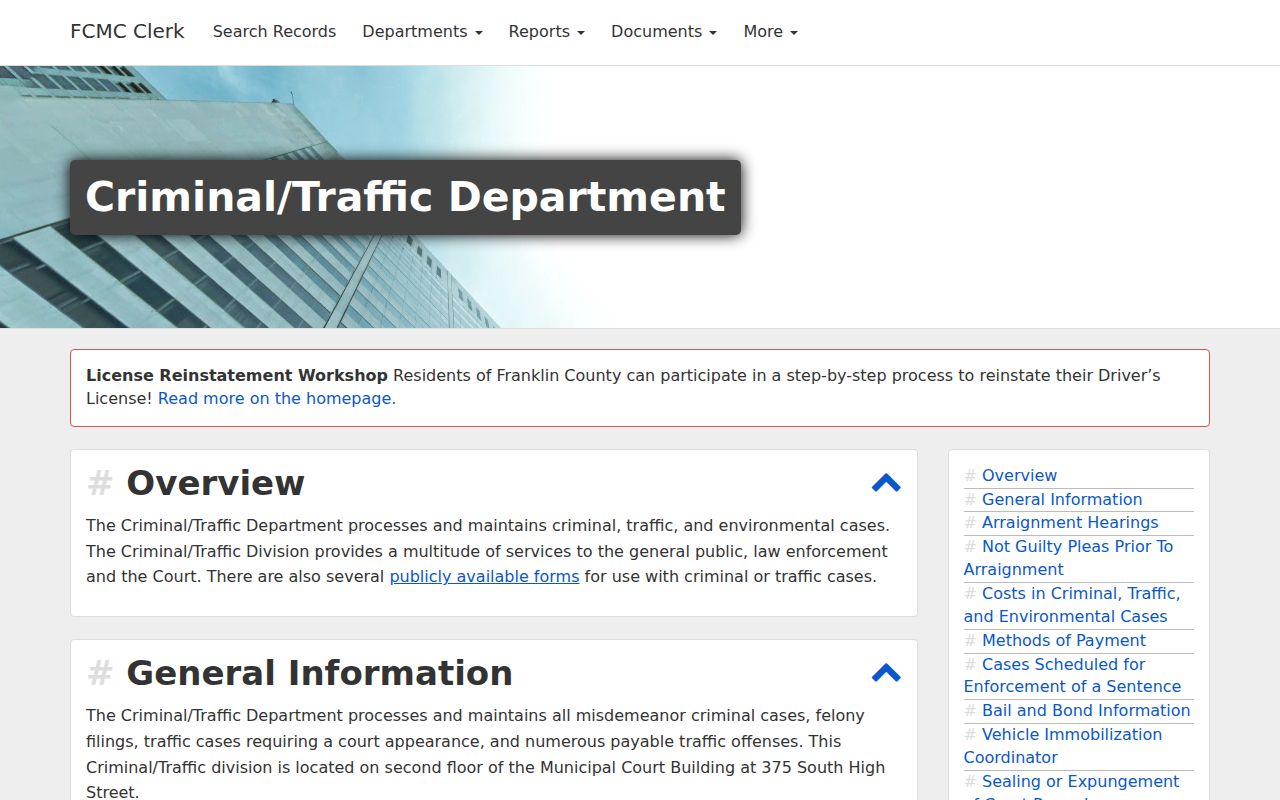Open the Reports dropdown menu
1280x800 pixels.
[x=546, y=32]
